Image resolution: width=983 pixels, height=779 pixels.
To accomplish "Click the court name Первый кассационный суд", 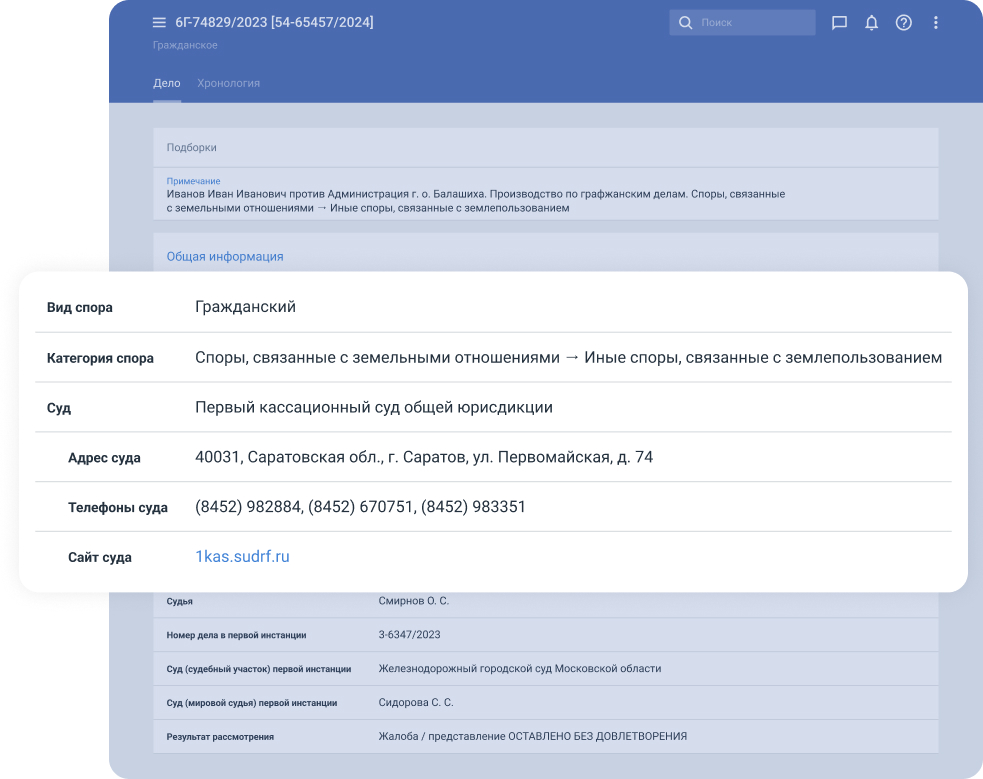I will (374, 407).
